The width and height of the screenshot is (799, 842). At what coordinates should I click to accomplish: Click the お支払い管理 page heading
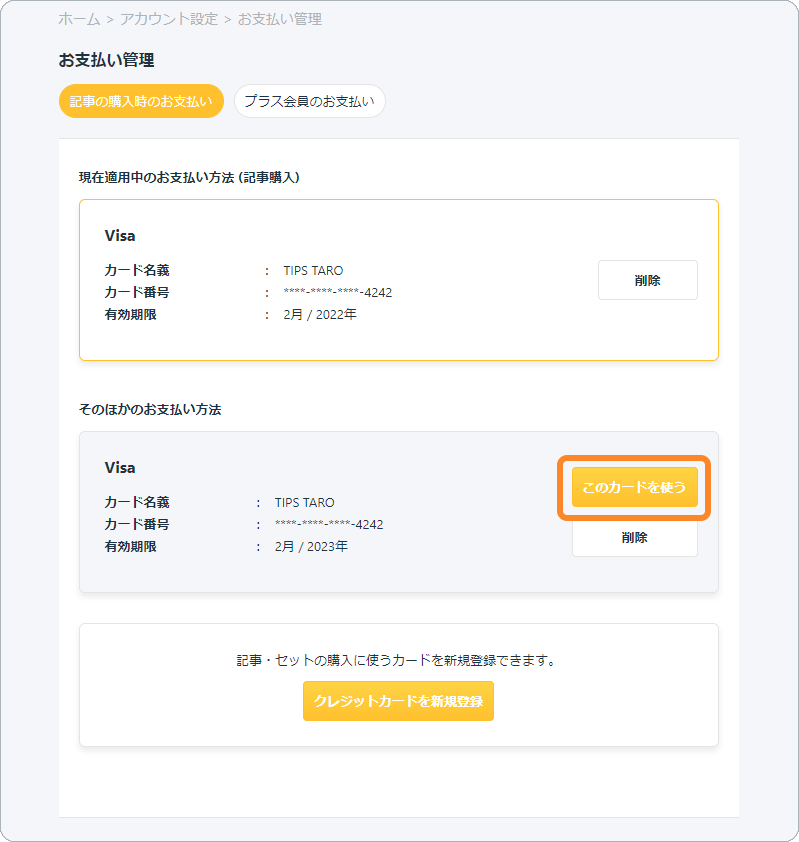click(x=106, y=60)
